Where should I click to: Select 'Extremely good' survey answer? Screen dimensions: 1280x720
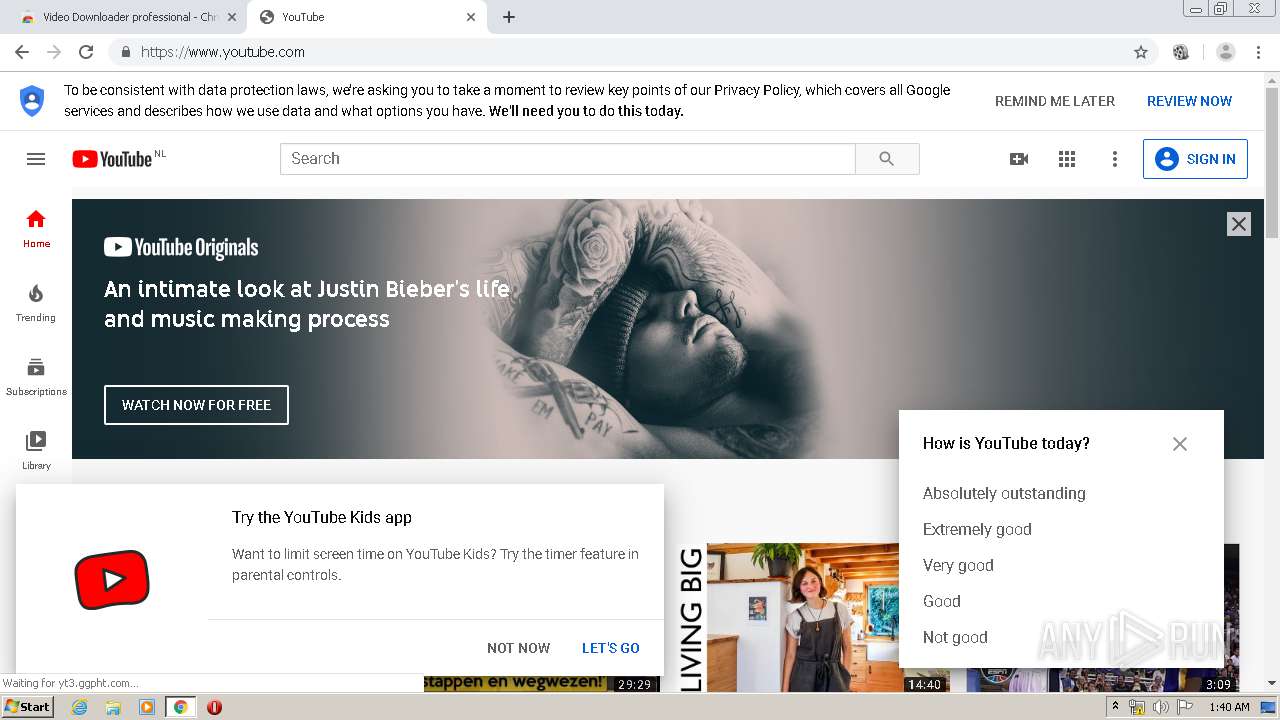(x=977, y=529)
